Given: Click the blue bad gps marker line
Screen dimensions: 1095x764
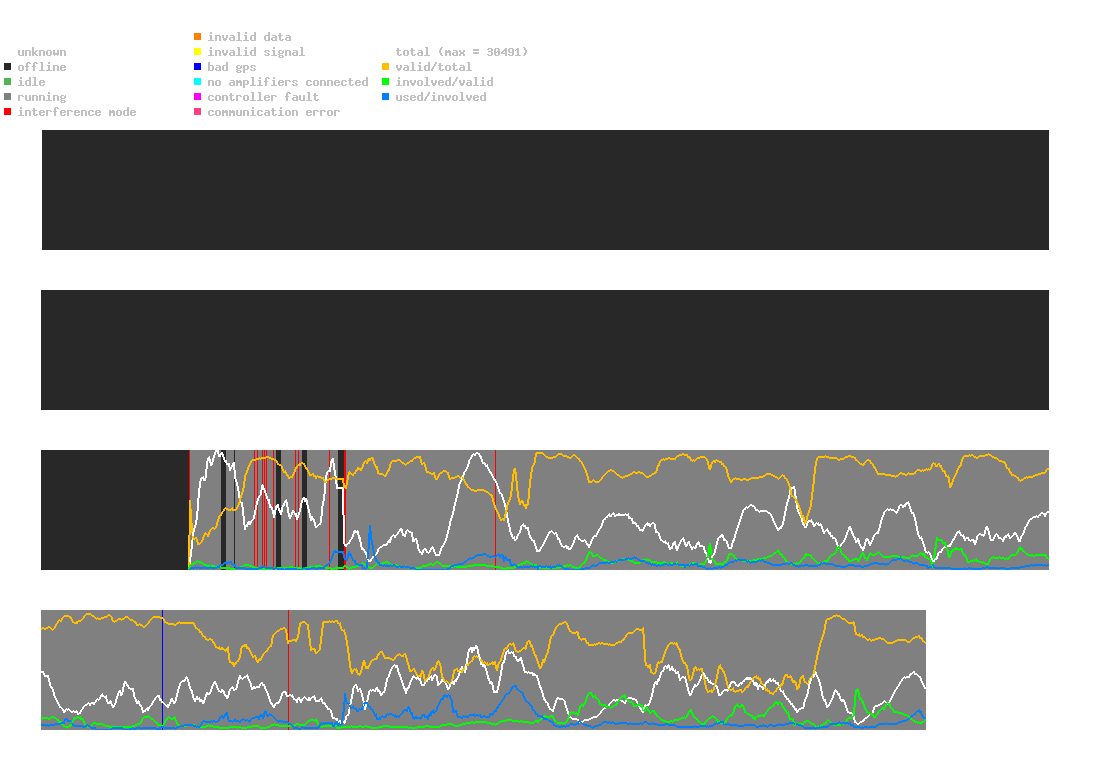Looking at the screenshot, I should pyautogui.click(x=163, y=670).
